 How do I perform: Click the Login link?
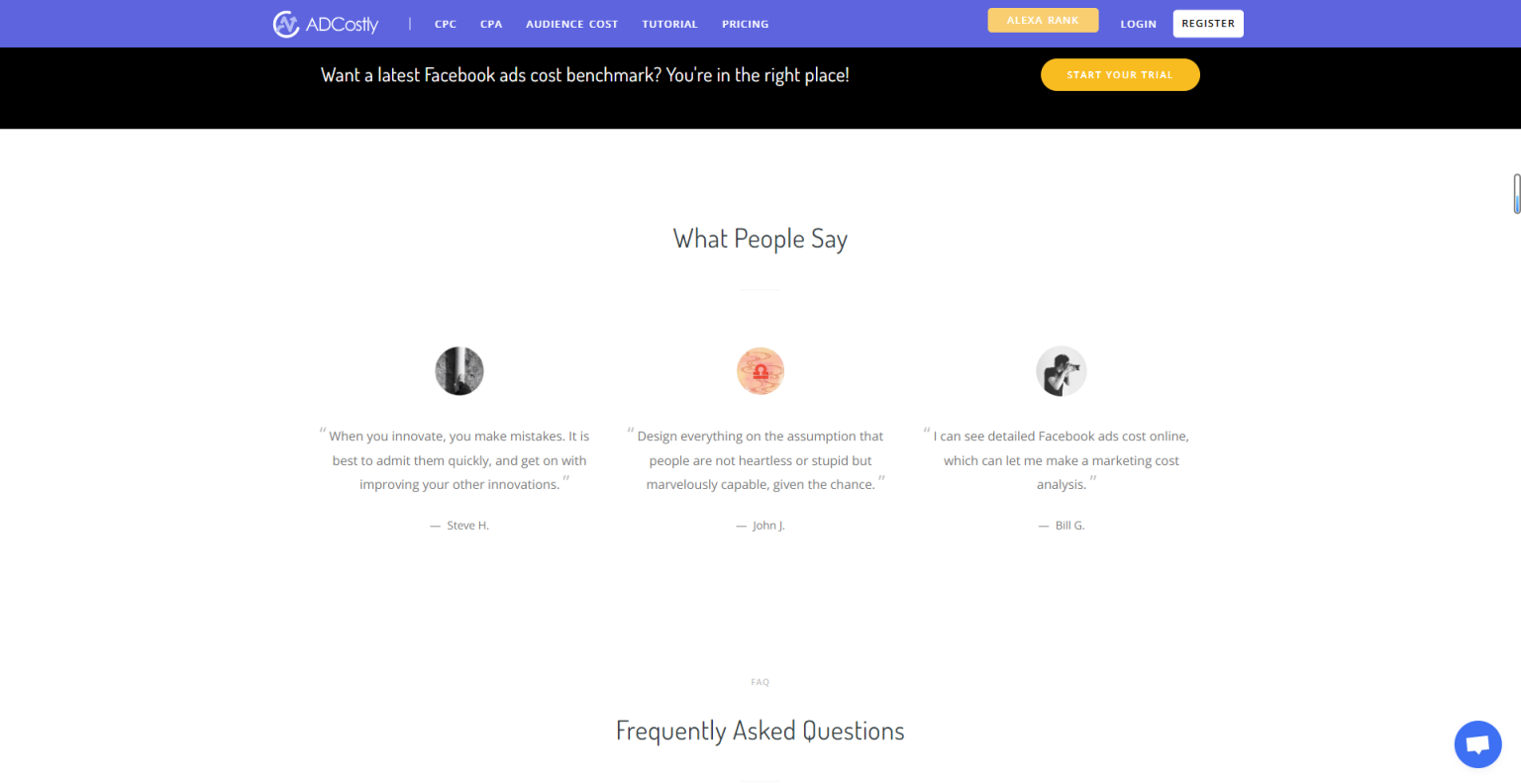tap(1138, 24)
